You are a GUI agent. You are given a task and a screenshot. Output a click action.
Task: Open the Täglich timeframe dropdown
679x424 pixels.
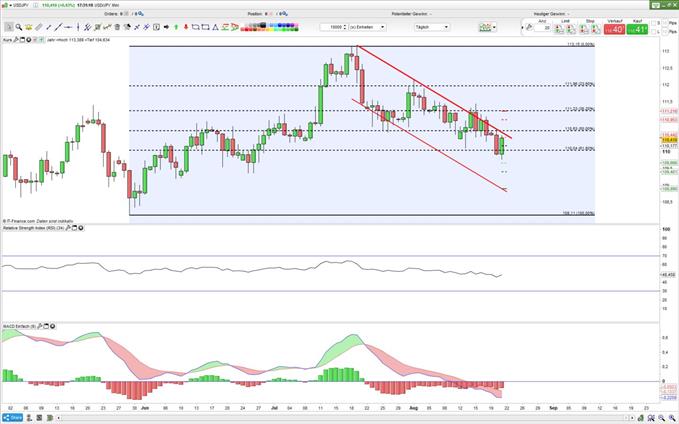tap(431, 27)
